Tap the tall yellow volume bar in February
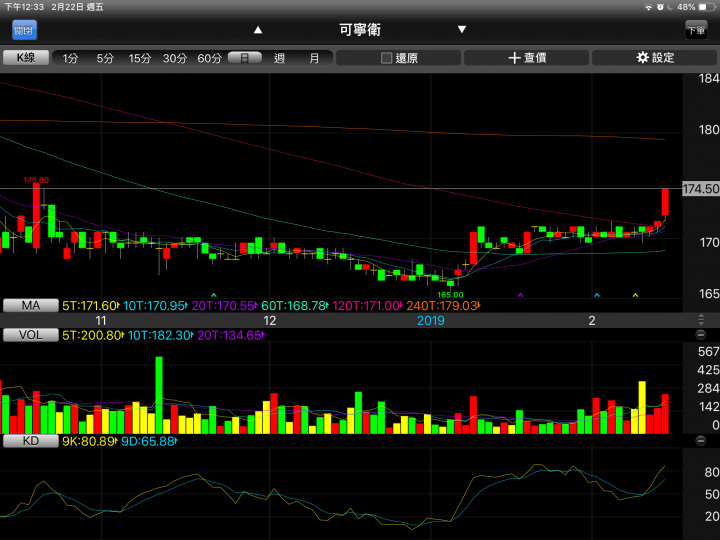 [642, 407]
